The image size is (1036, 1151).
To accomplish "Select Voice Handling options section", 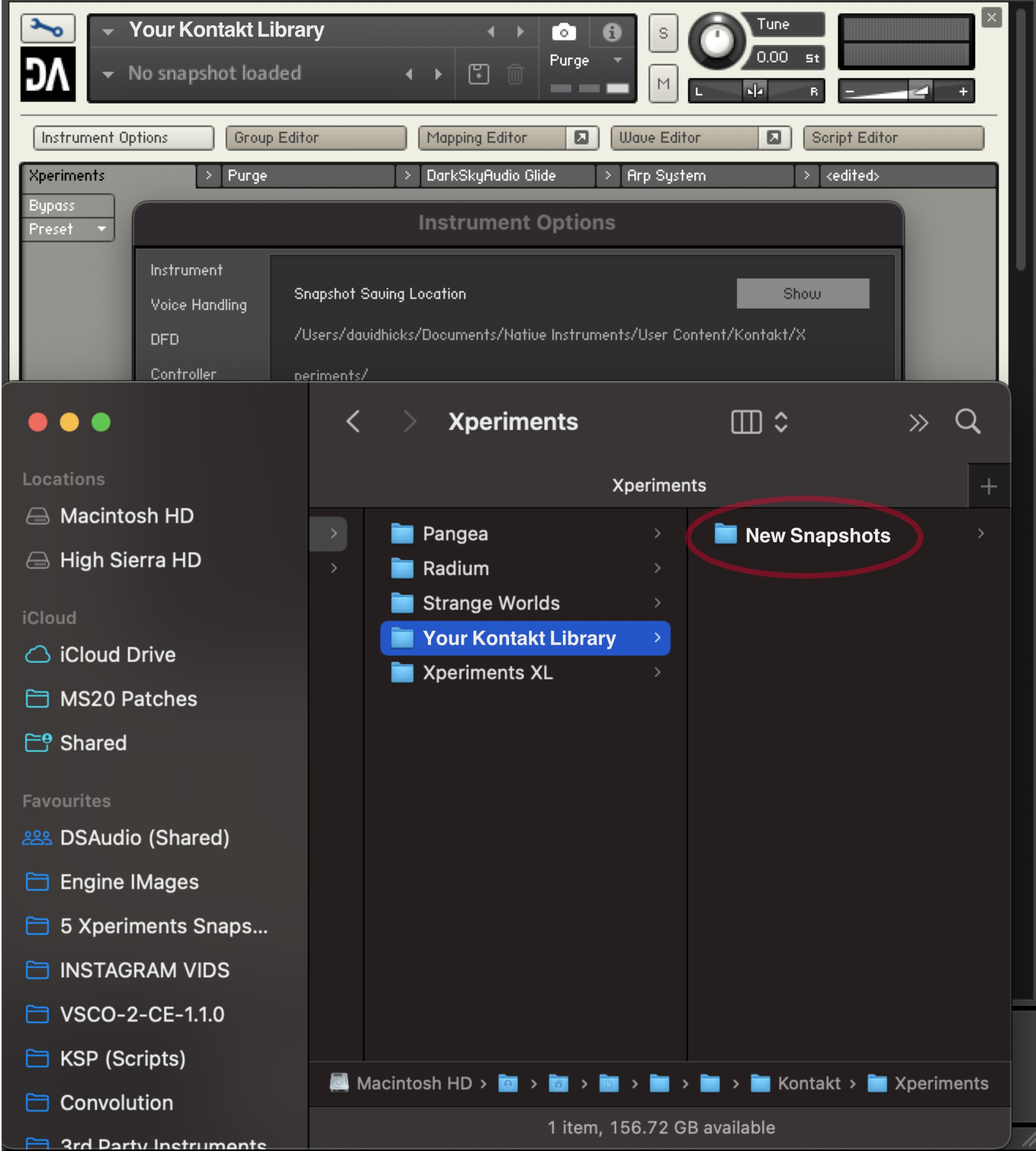I will click(199, 305).
